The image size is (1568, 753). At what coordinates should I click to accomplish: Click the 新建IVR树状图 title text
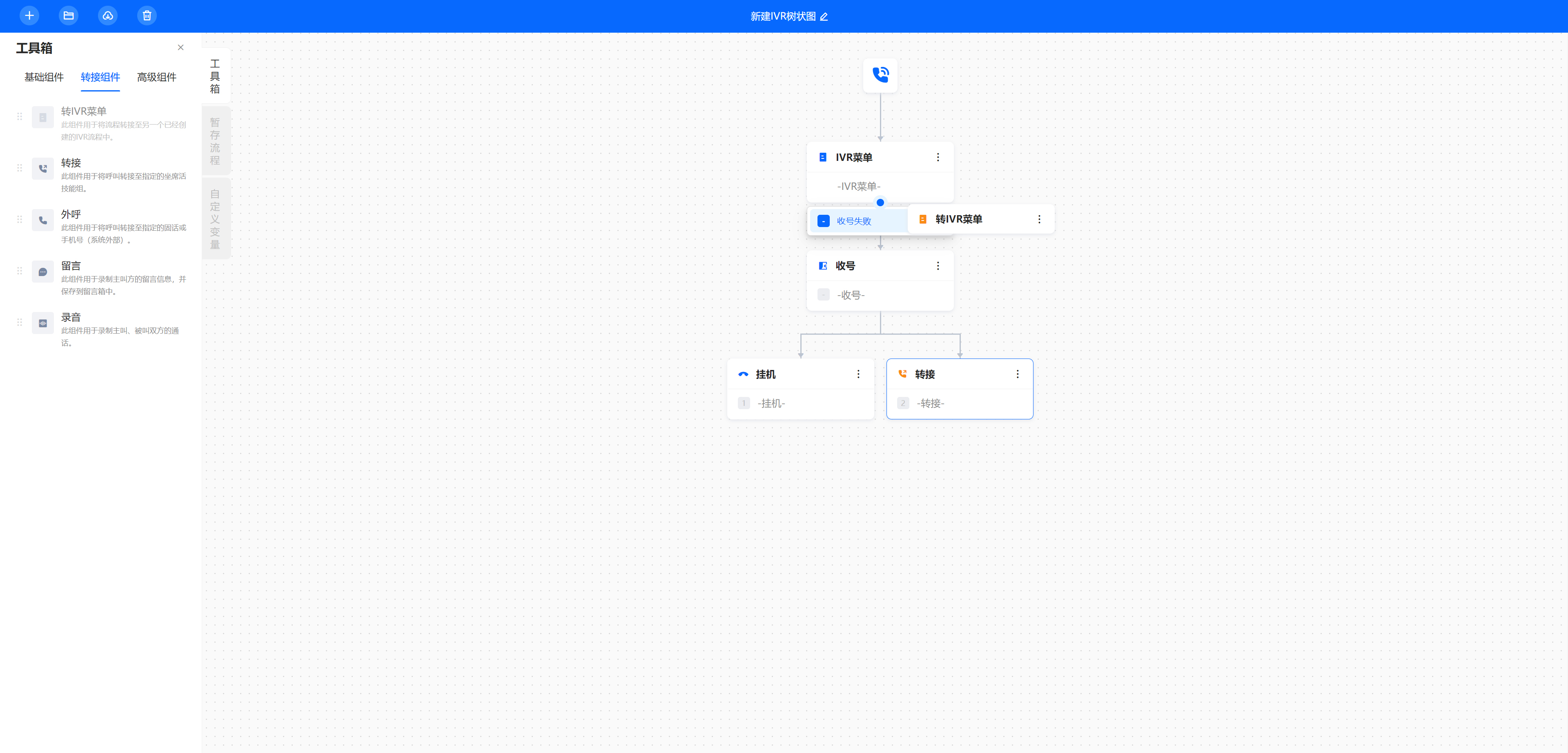[x=783, y=16]
